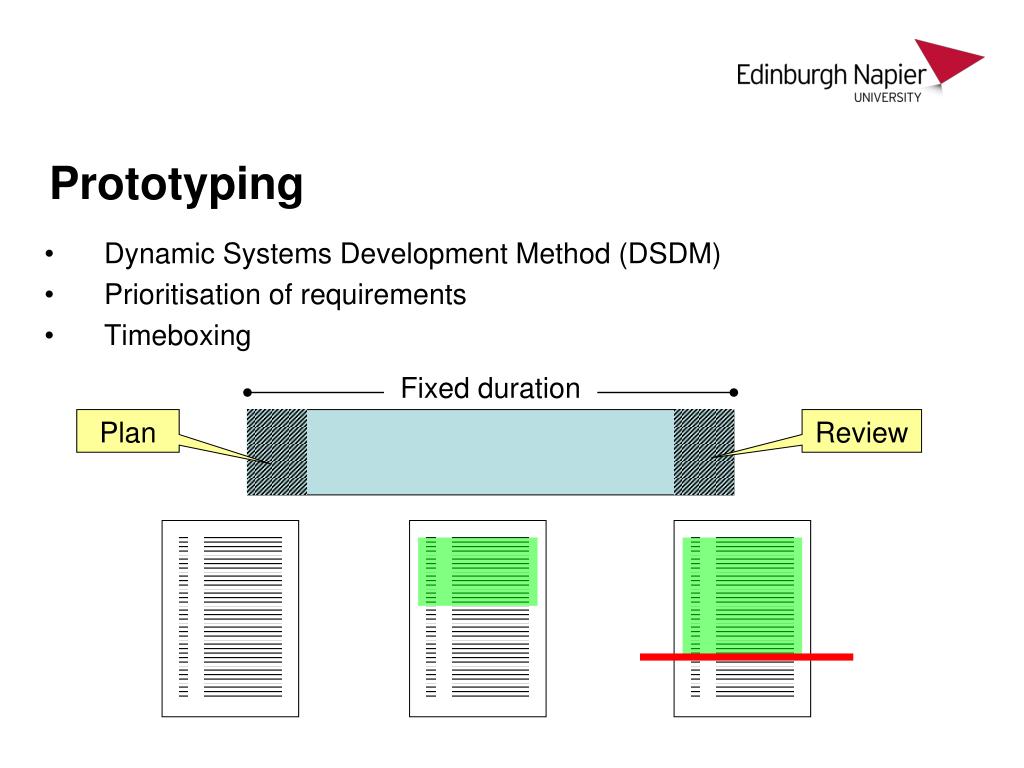This screenshot has height=768, width=1024.
Task: Select the requirements page without green highlight
Action: 231,618
